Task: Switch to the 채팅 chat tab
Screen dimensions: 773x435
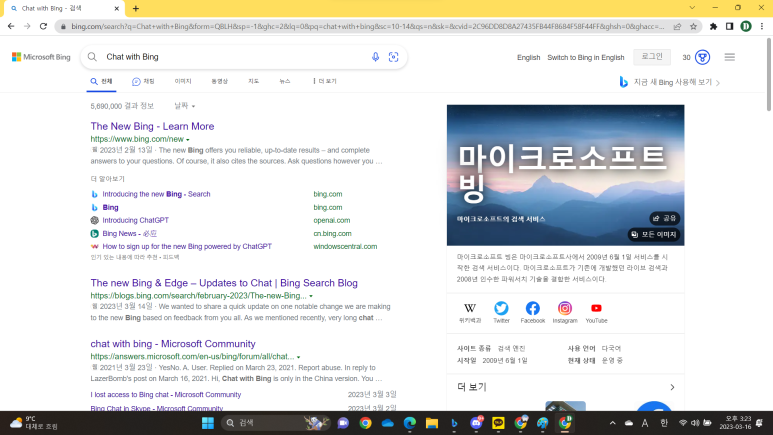Action: pos(143,81)
